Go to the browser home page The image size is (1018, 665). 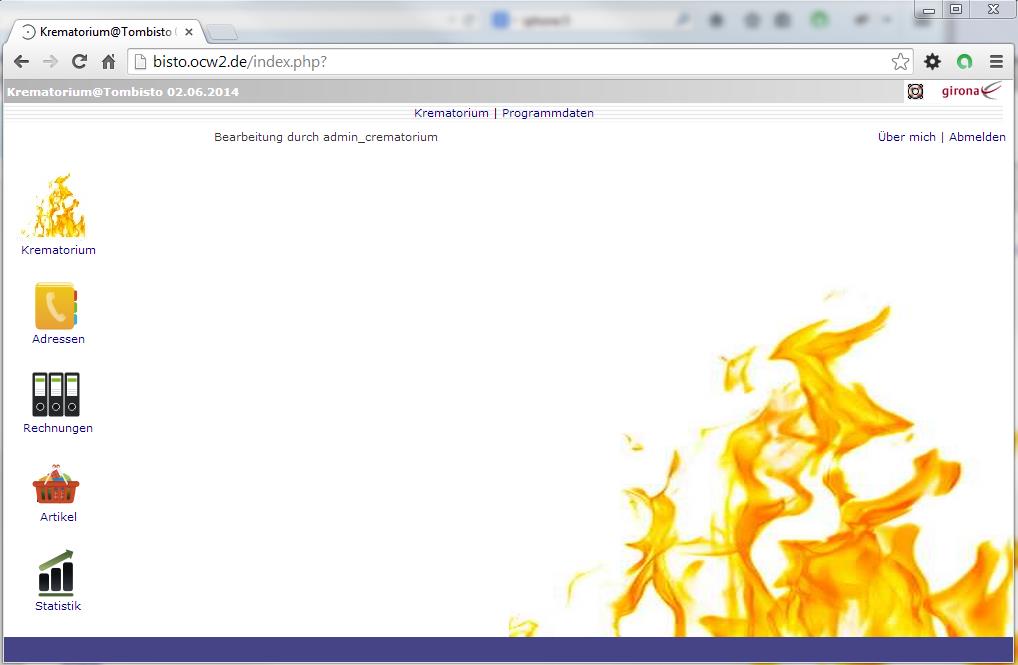108,62
